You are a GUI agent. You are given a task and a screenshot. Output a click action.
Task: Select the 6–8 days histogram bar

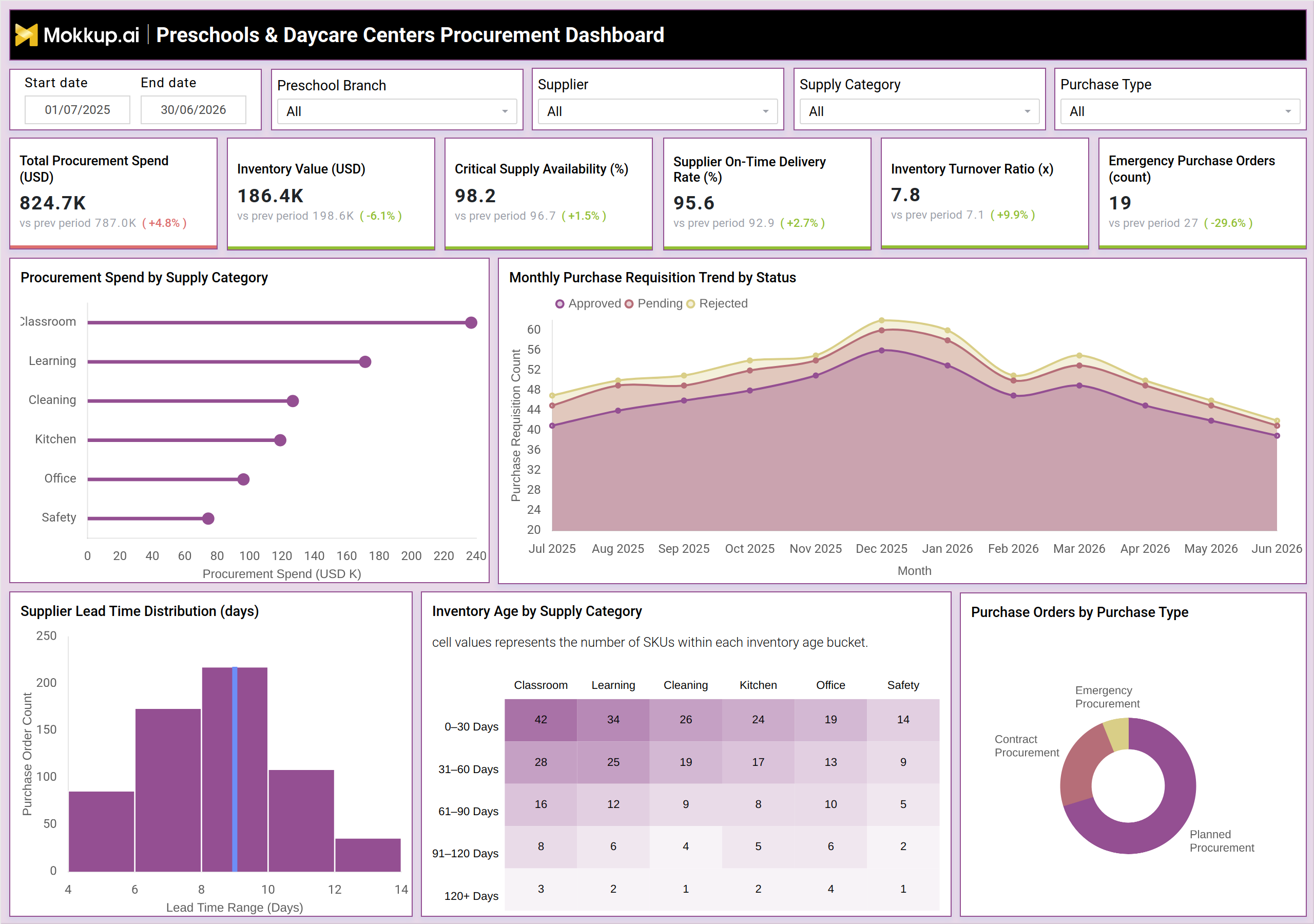(168, 790)
